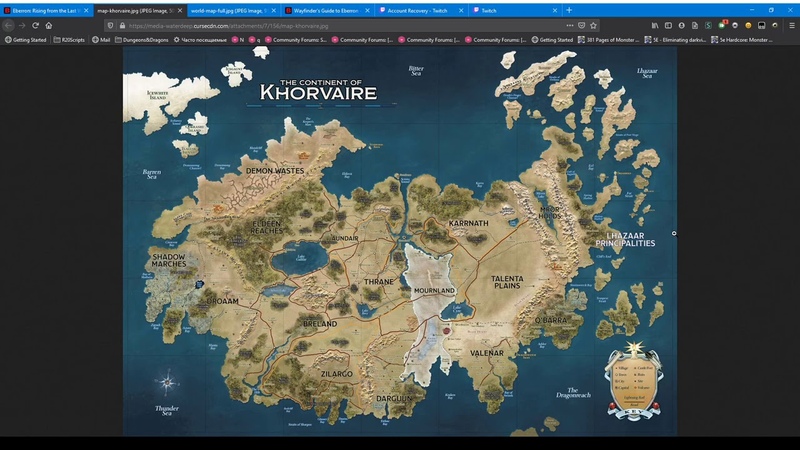View site security padlock information

(122, 26)
